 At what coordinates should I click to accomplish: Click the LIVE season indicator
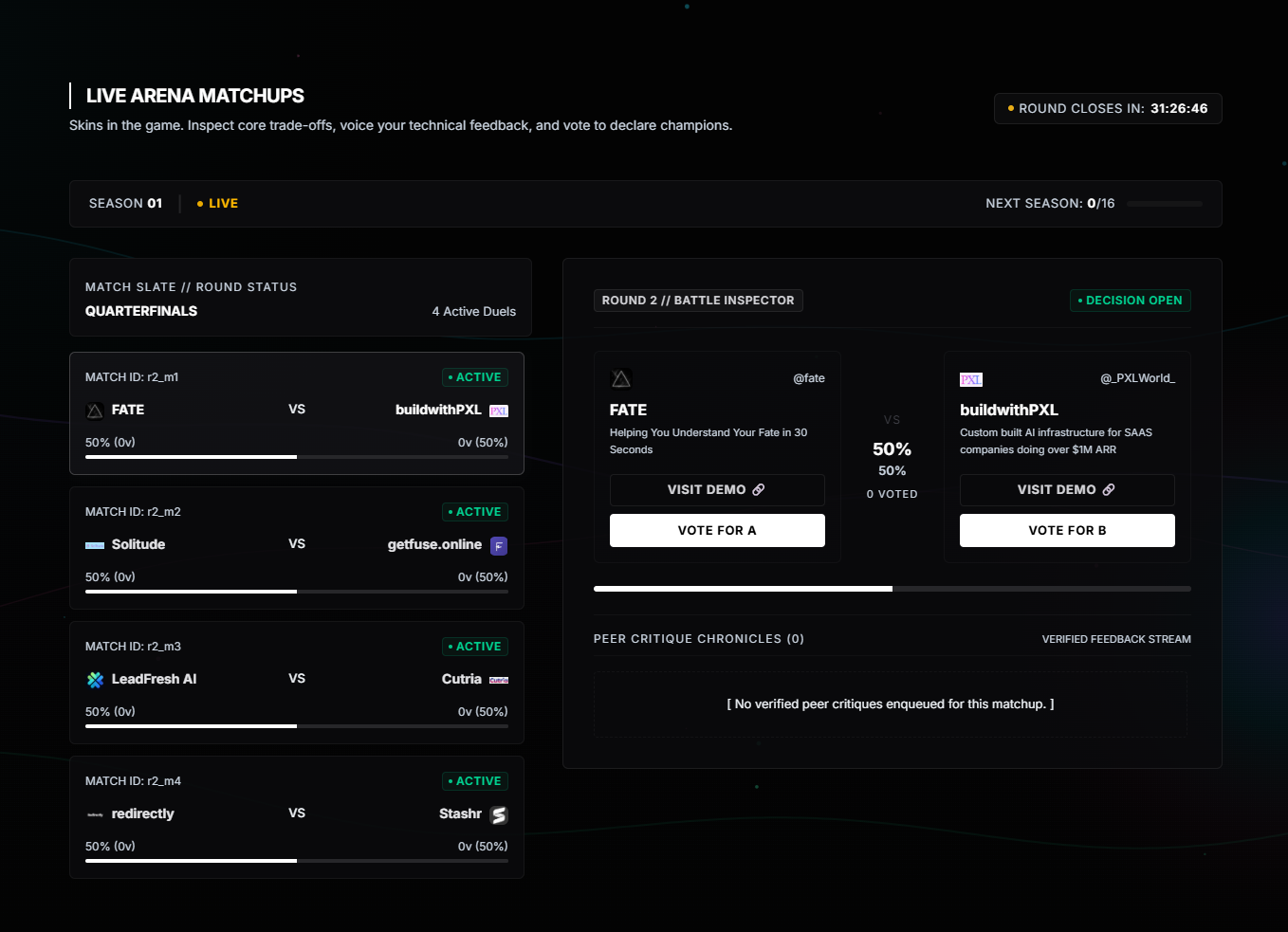(217, 204)
